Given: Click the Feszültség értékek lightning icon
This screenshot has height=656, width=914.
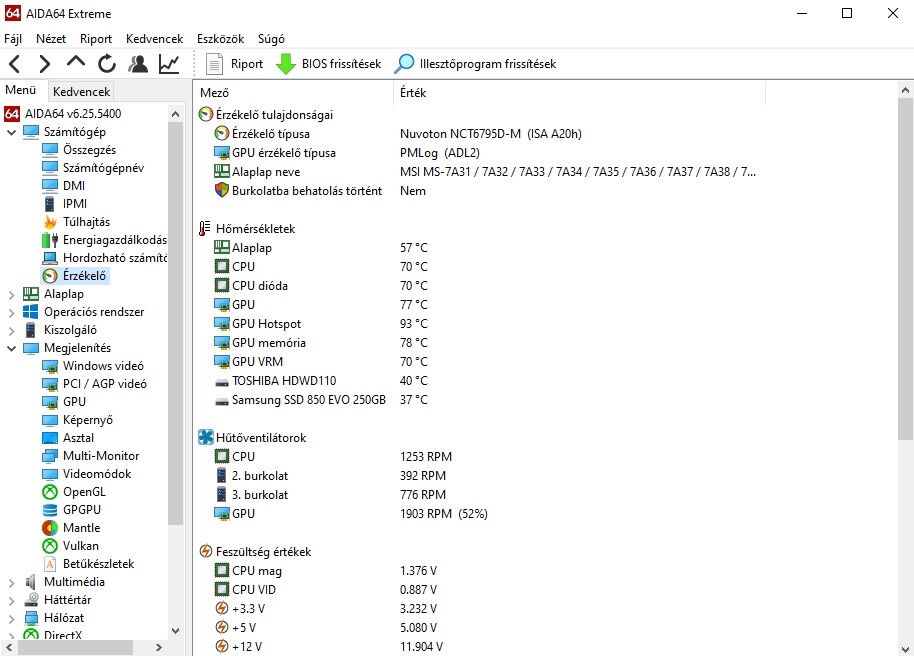Looking at the screenshot, I should (x=205, y=551).
